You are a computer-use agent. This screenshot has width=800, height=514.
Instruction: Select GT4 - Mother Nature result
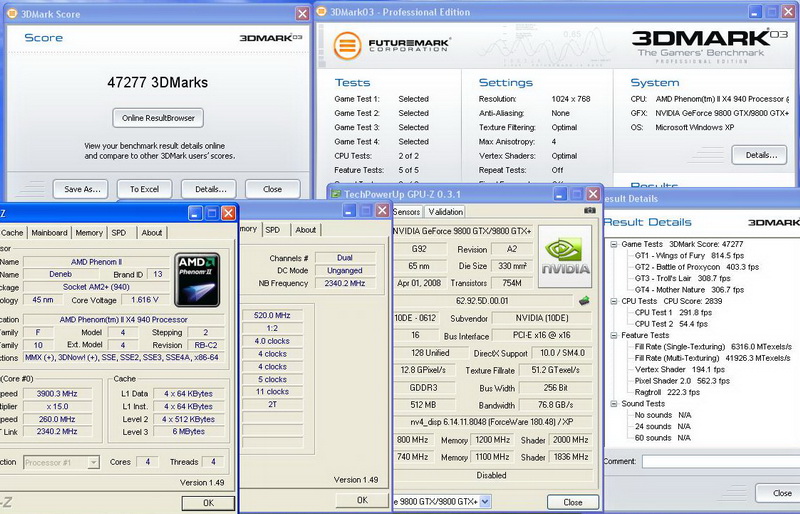[689, 289]
